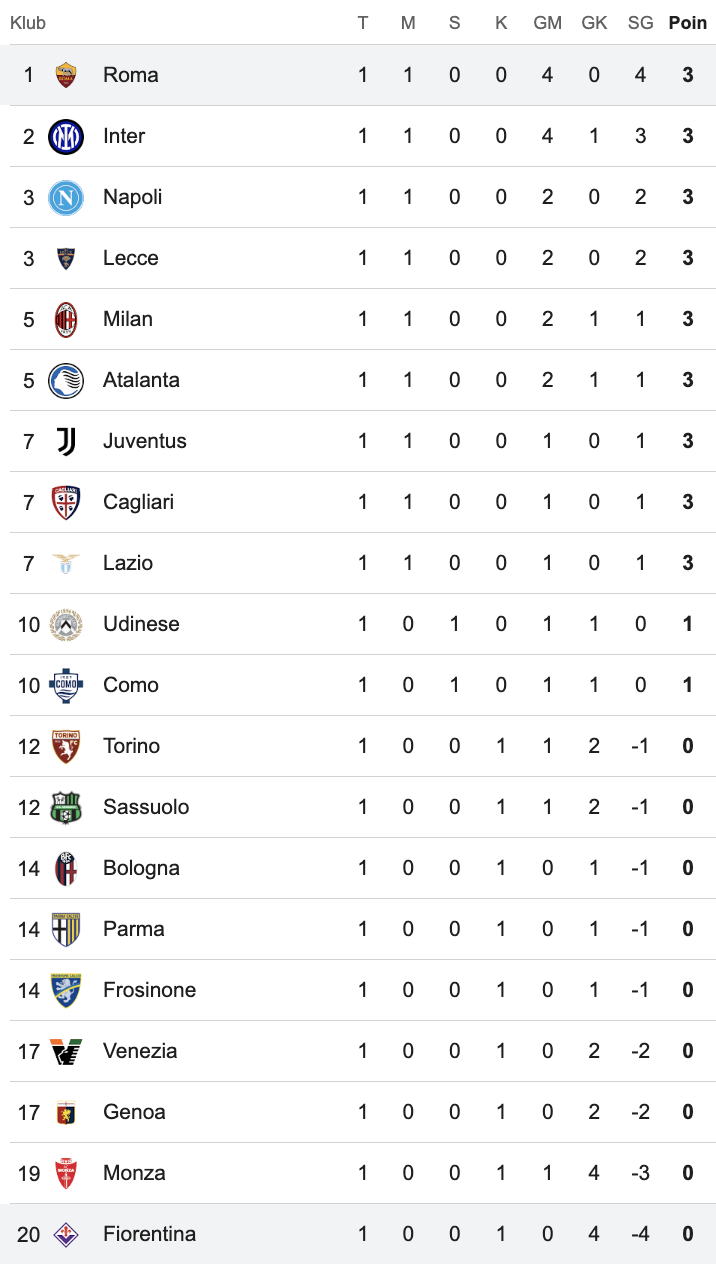Click the Inter club logo

(x=66, y=136)
